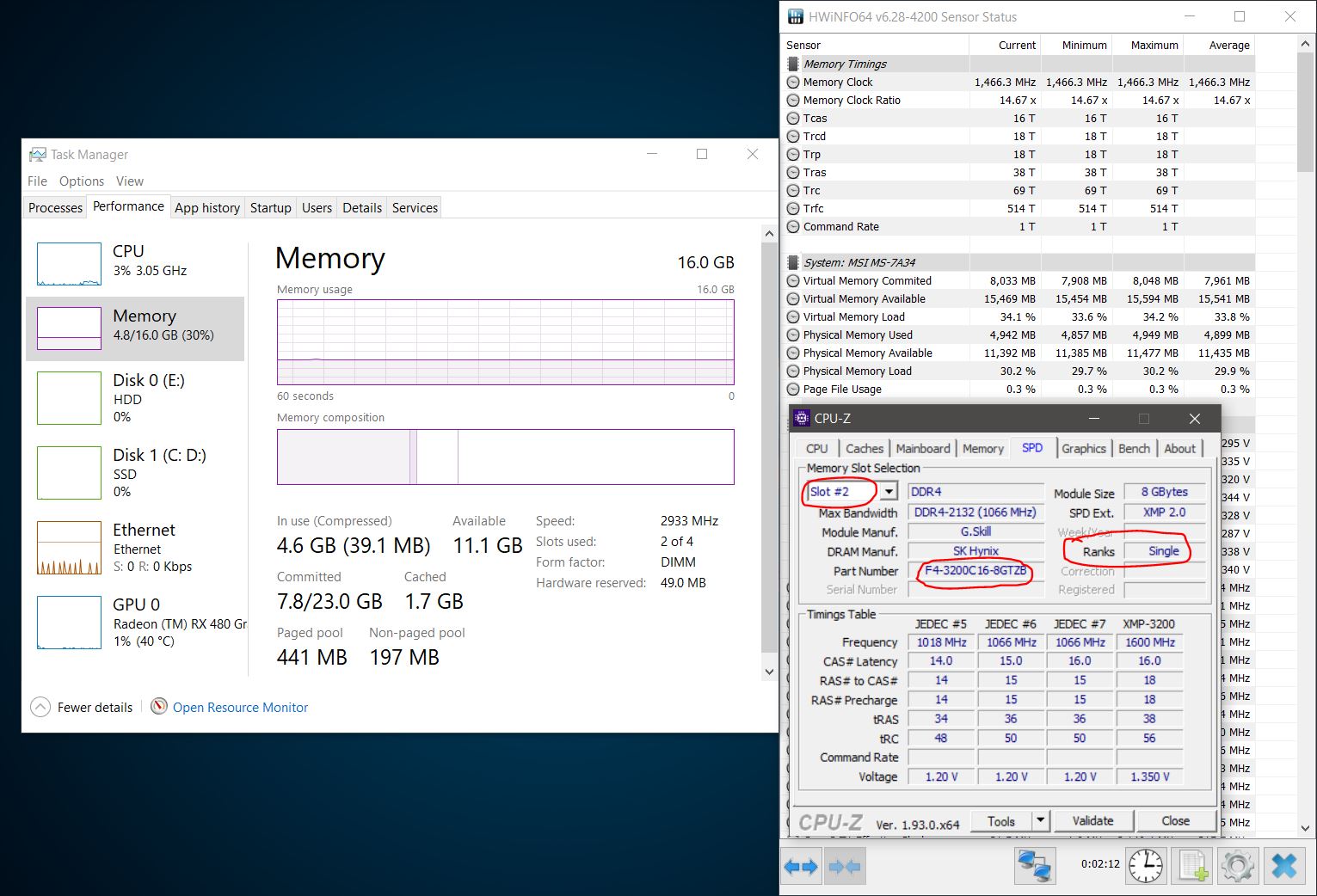This screenshot has height=896, width=1317.
Task: Switch to the Users tab
Action: (x=317, y=208)
